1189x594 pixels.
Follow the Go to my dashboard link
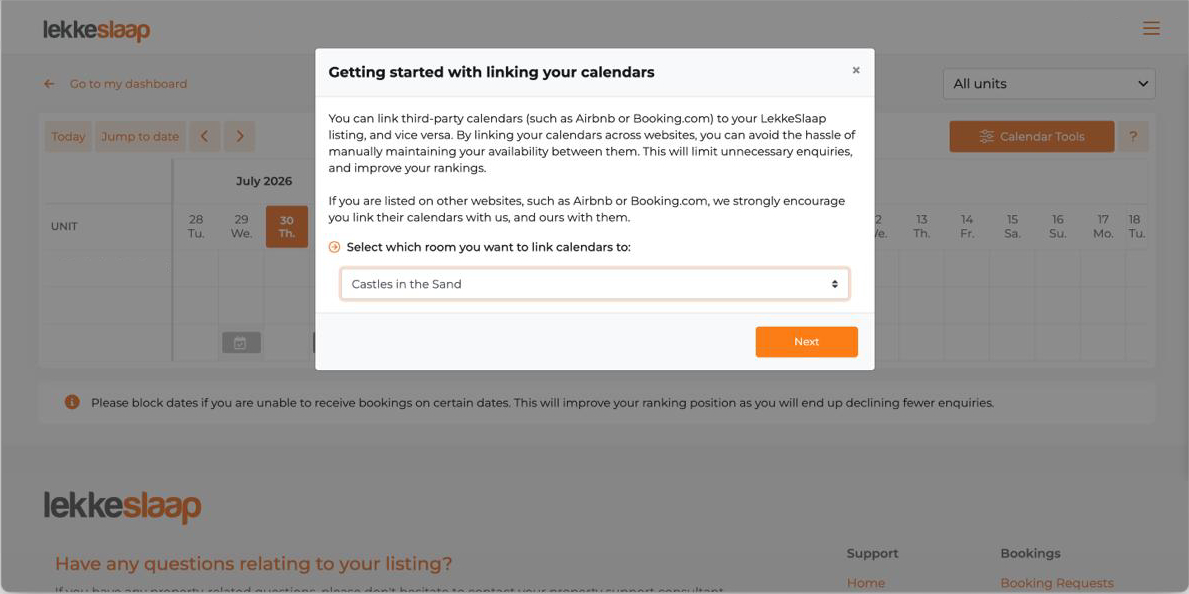128,84
